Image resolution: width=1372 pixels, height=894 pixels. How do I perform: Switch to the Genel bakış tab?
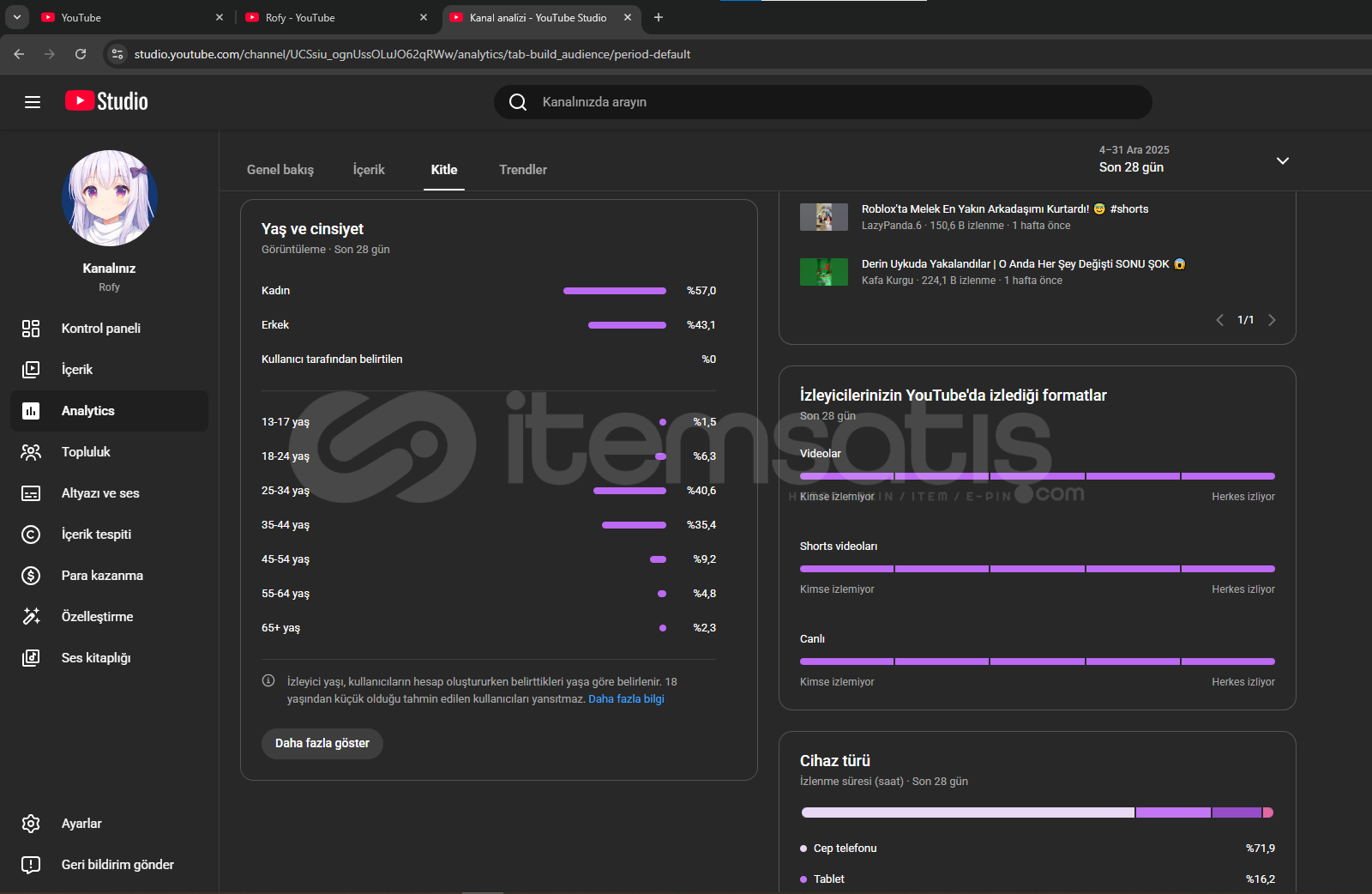[x=280, y=170]
